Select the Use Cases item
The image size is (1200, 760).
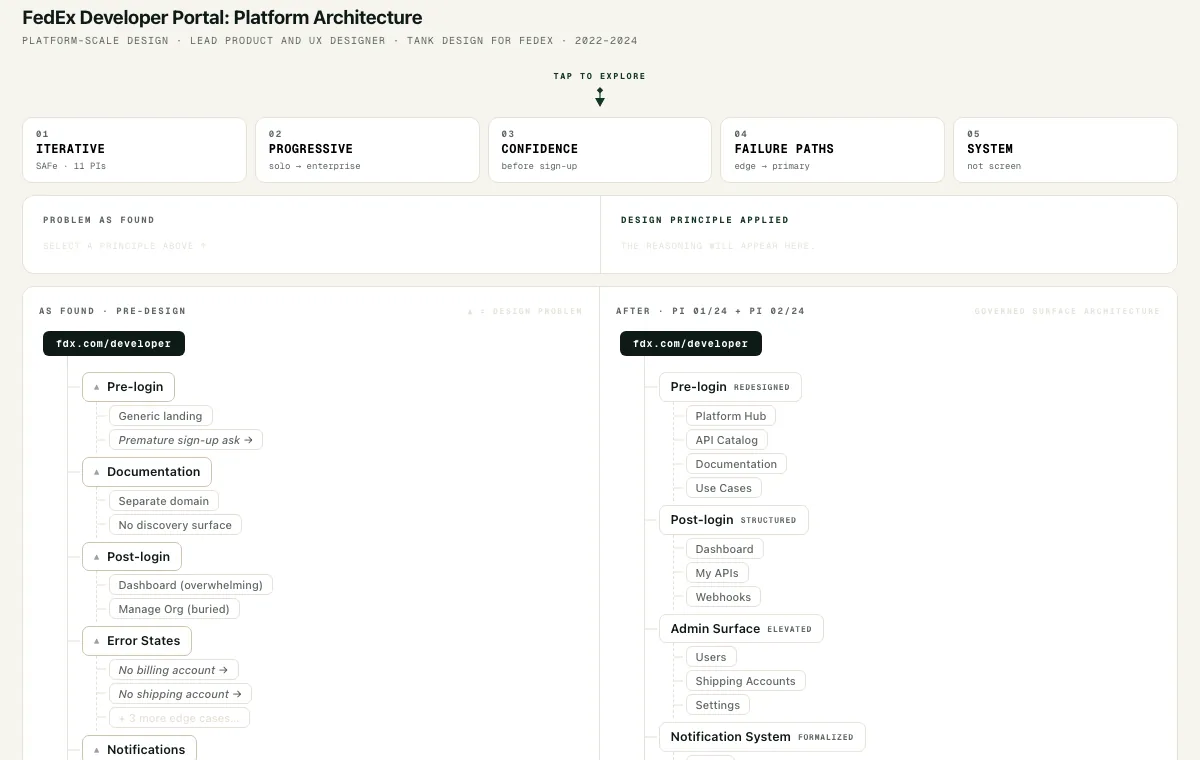[x=724, y=488]
